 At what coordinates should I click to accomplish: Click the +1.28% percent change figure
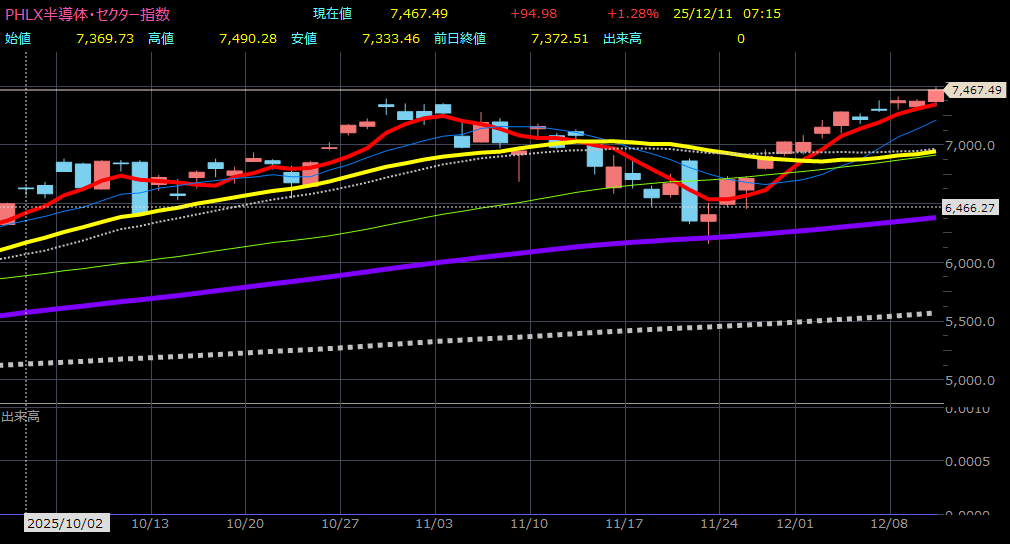632,14
